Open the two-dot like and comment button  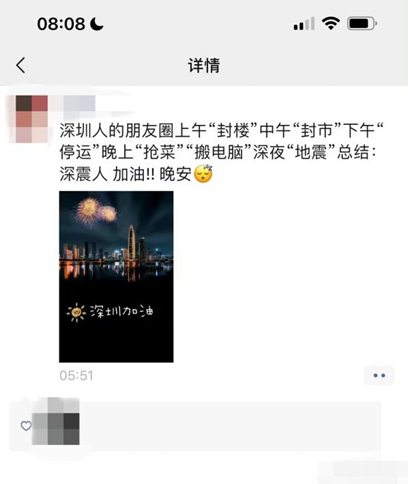click(379, 376)
